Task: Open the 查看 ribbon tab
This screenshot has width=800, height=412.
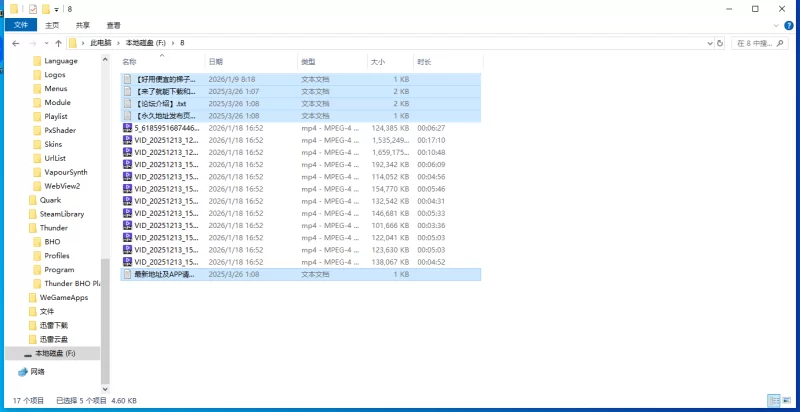Action: pos(113,25)
